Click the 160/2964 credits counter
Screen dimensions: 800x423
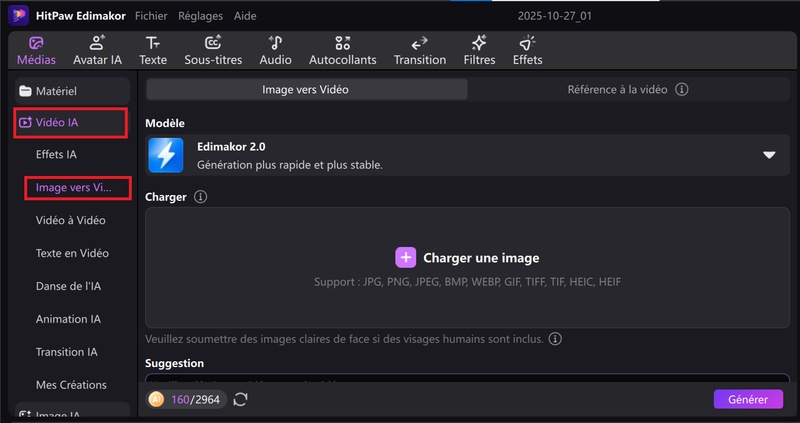click(195, 399)
